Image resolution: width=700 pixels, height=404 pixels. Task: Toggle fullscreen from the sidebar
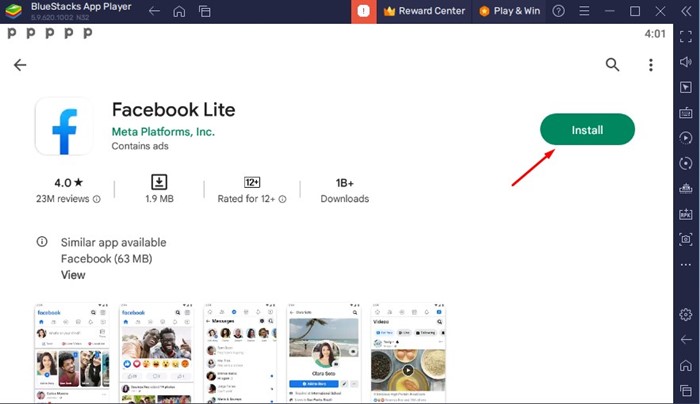(686, 36)
